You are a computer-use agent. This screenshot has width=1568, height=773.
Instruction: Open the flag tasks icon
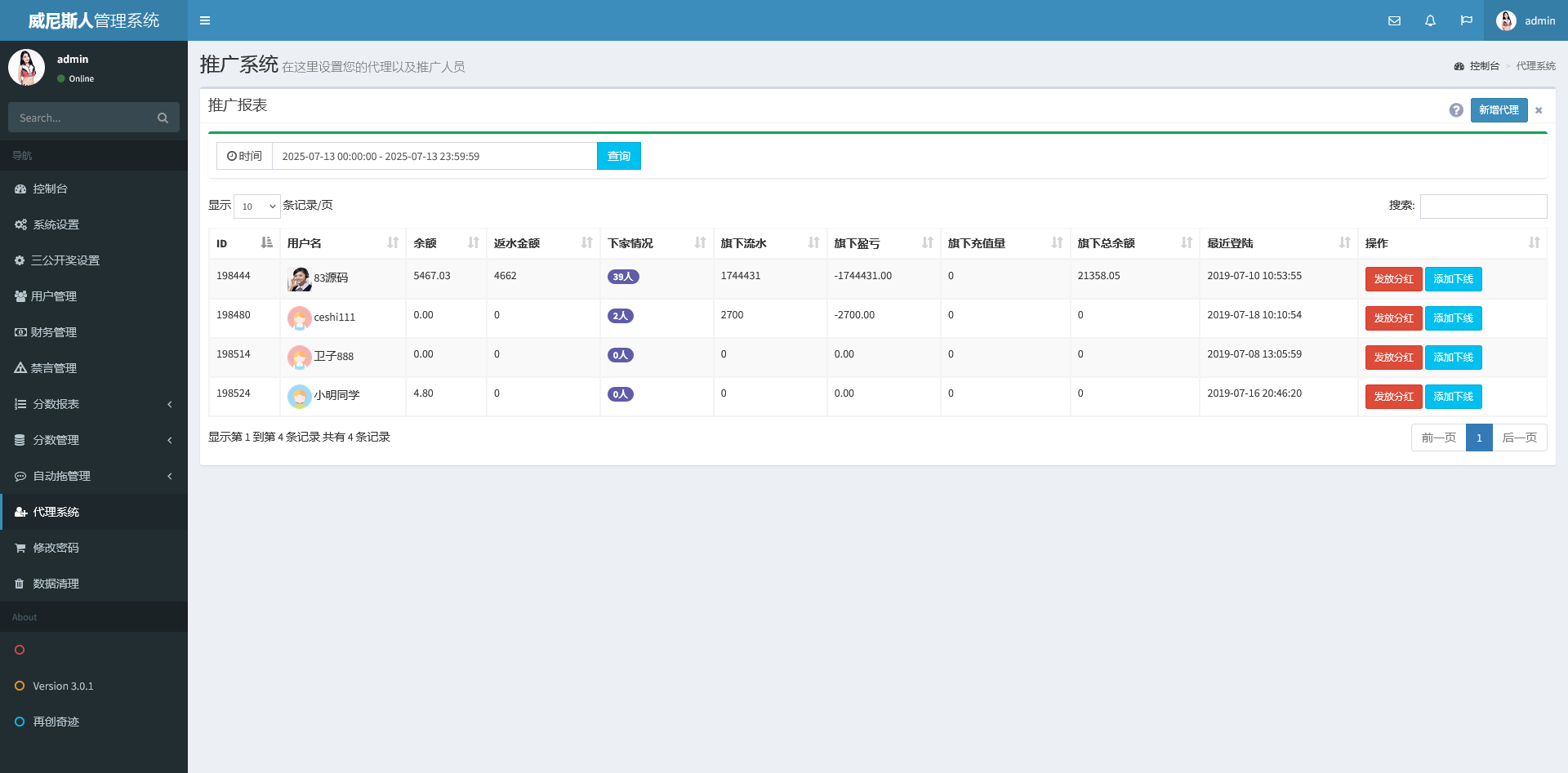coord(1466,20)
